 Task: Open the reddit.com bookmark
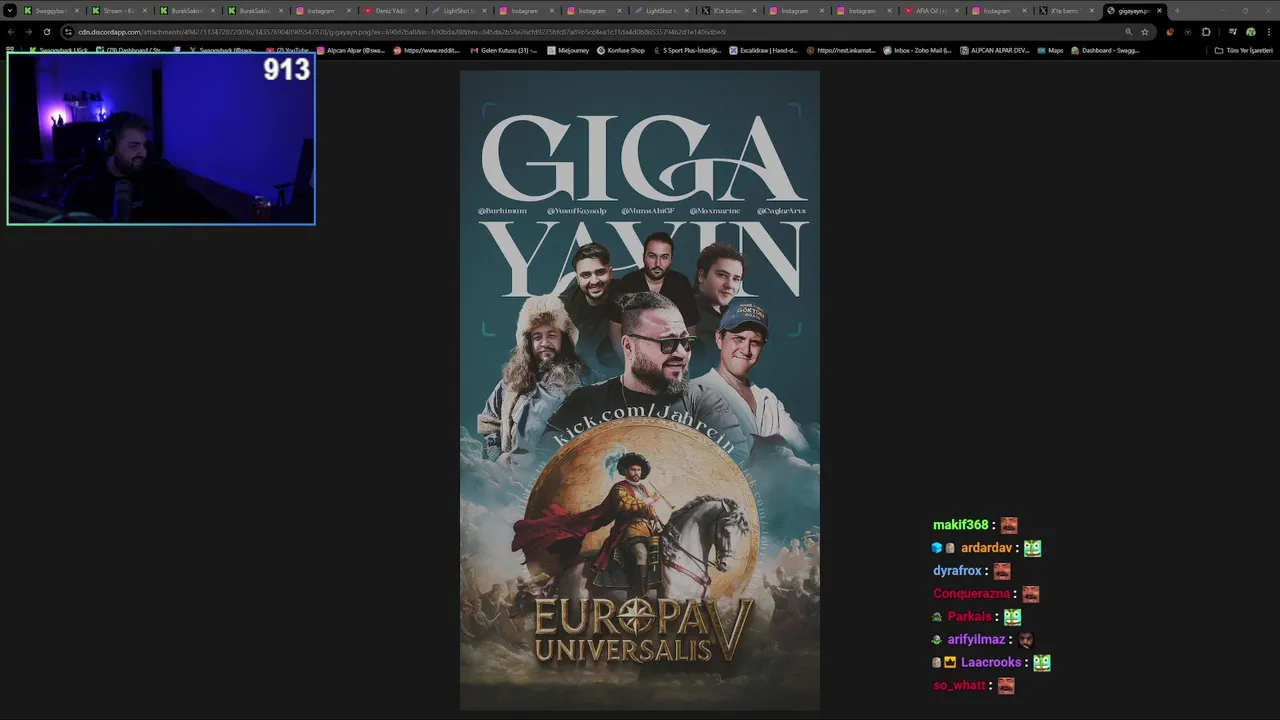click(427, 50)
